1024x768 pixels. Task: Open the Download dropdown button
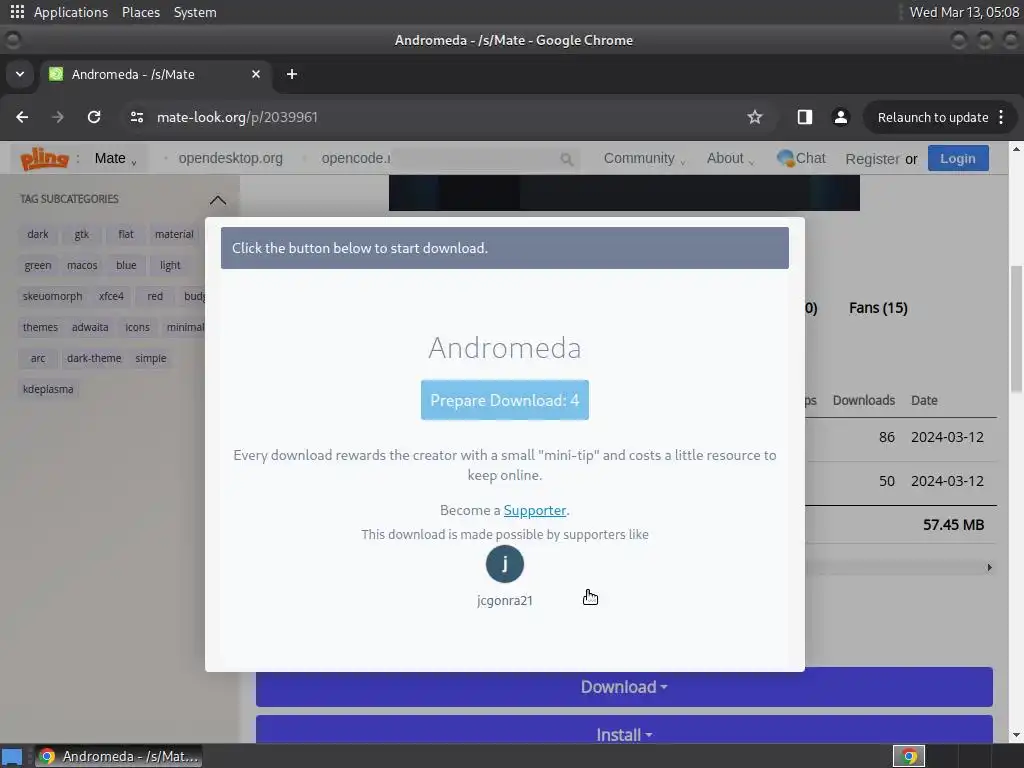click(624, 687)
